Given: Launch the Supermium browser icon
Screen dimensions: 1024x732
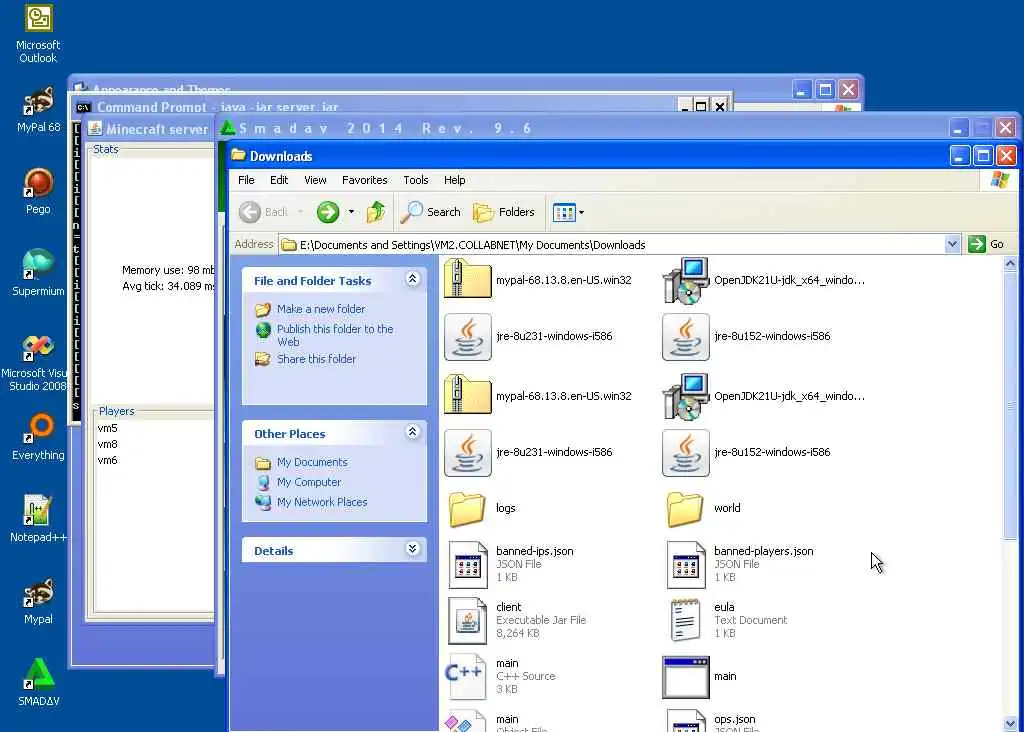Looking at the screenshot, I should click(x=38, y=272).
